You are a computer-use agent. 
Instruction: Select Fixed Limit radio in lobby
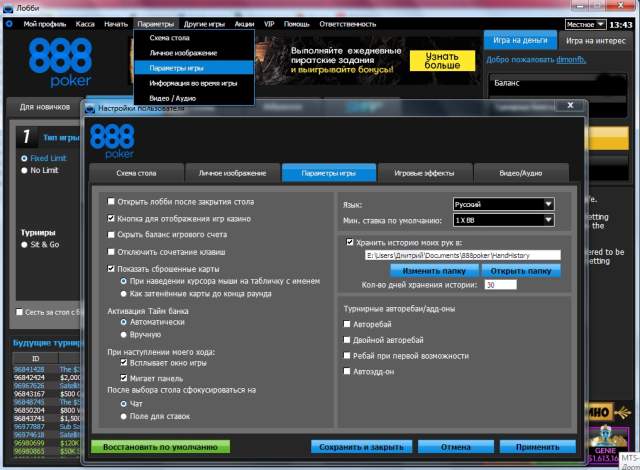pyautogui.click(x=24, y=158)
